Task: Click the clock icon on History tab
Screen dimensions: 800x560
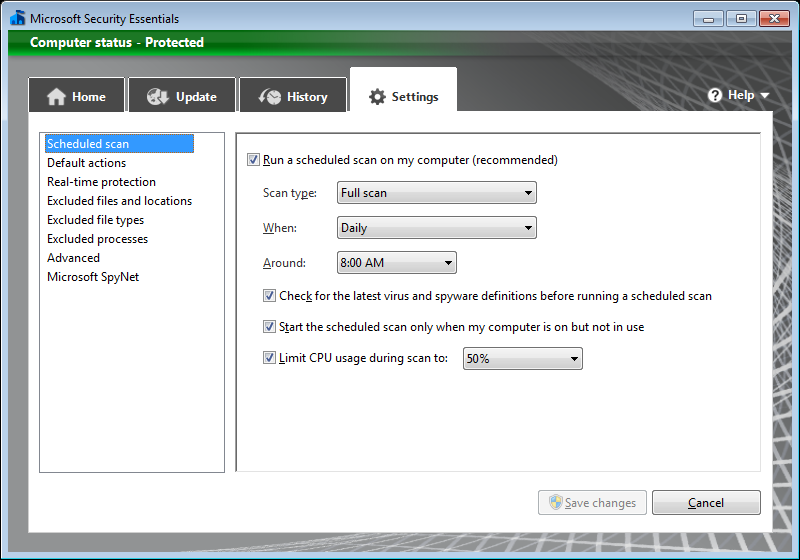Action: pyautogui.click(x=270, y=97)
